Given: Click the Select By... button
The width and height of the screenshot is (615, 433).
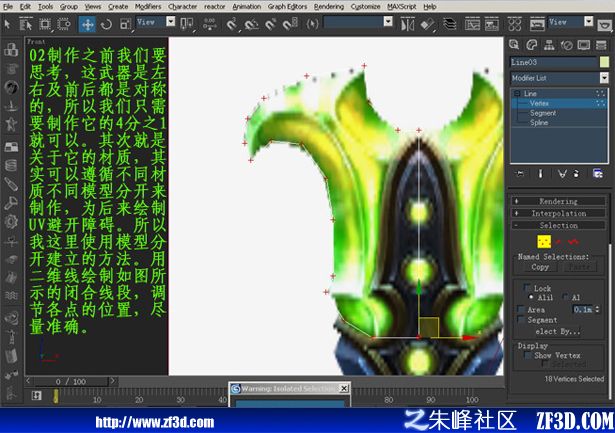Looking at the screenshot, I should [557, 331].
